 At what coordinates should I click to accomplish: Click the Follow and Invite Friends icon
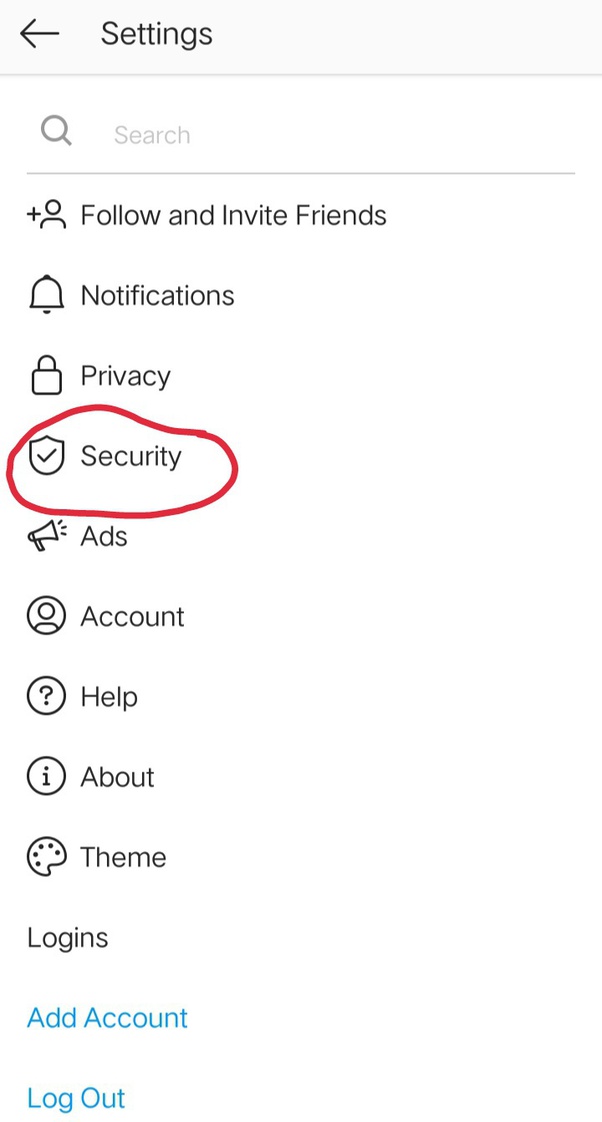pyautogui.click(x=45, y=214)
